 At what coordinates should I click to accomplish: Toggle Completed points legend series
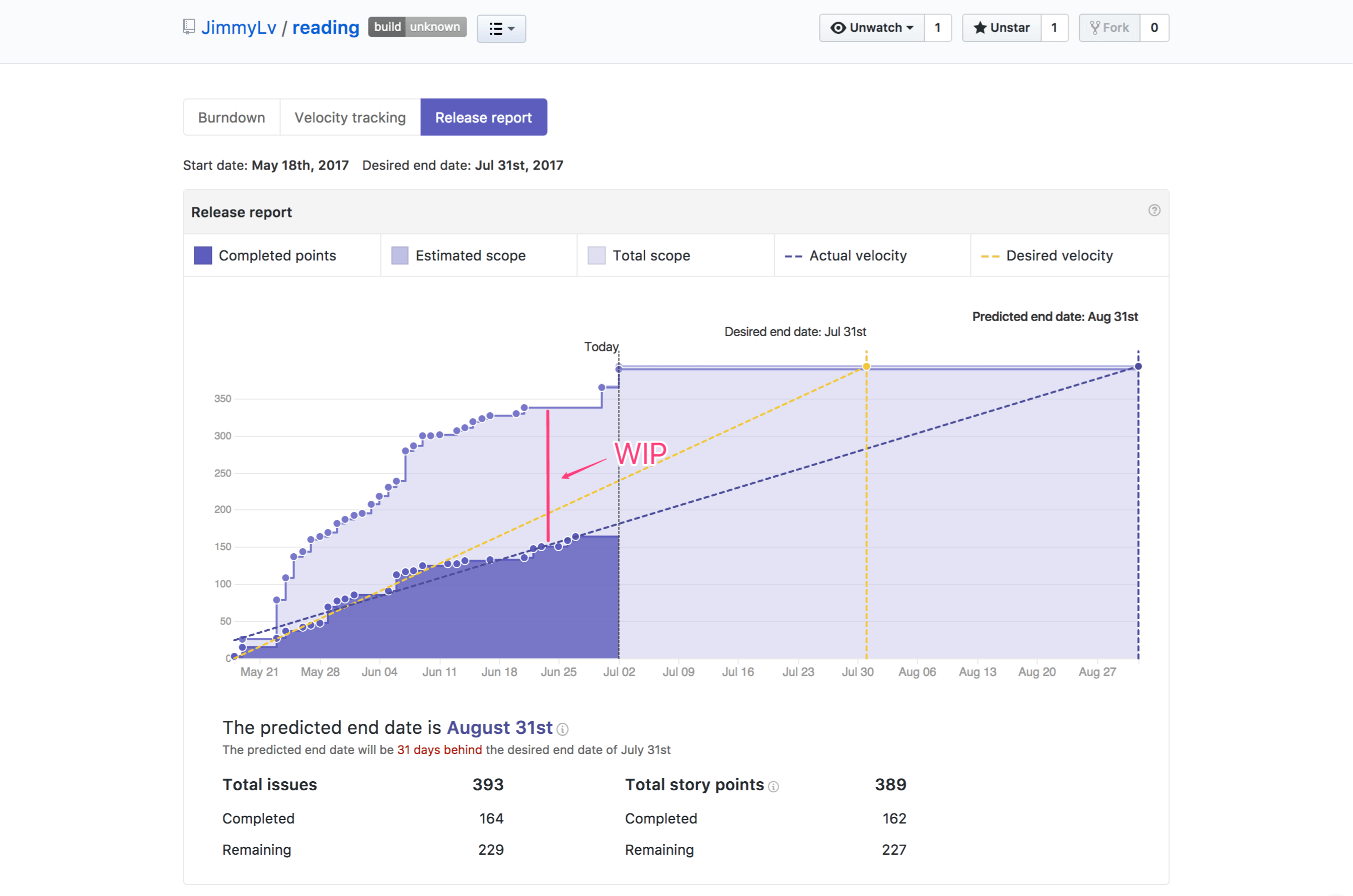point(277,255)
